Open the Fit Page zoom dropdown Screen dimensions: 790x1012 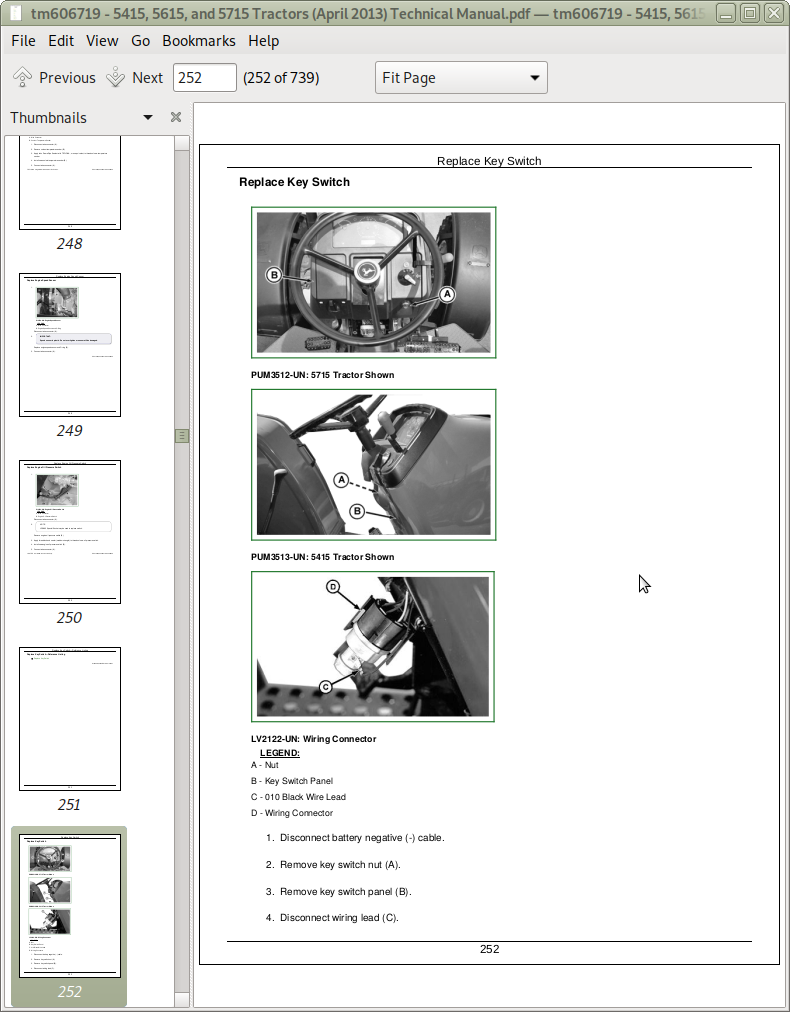coord(461,77)
